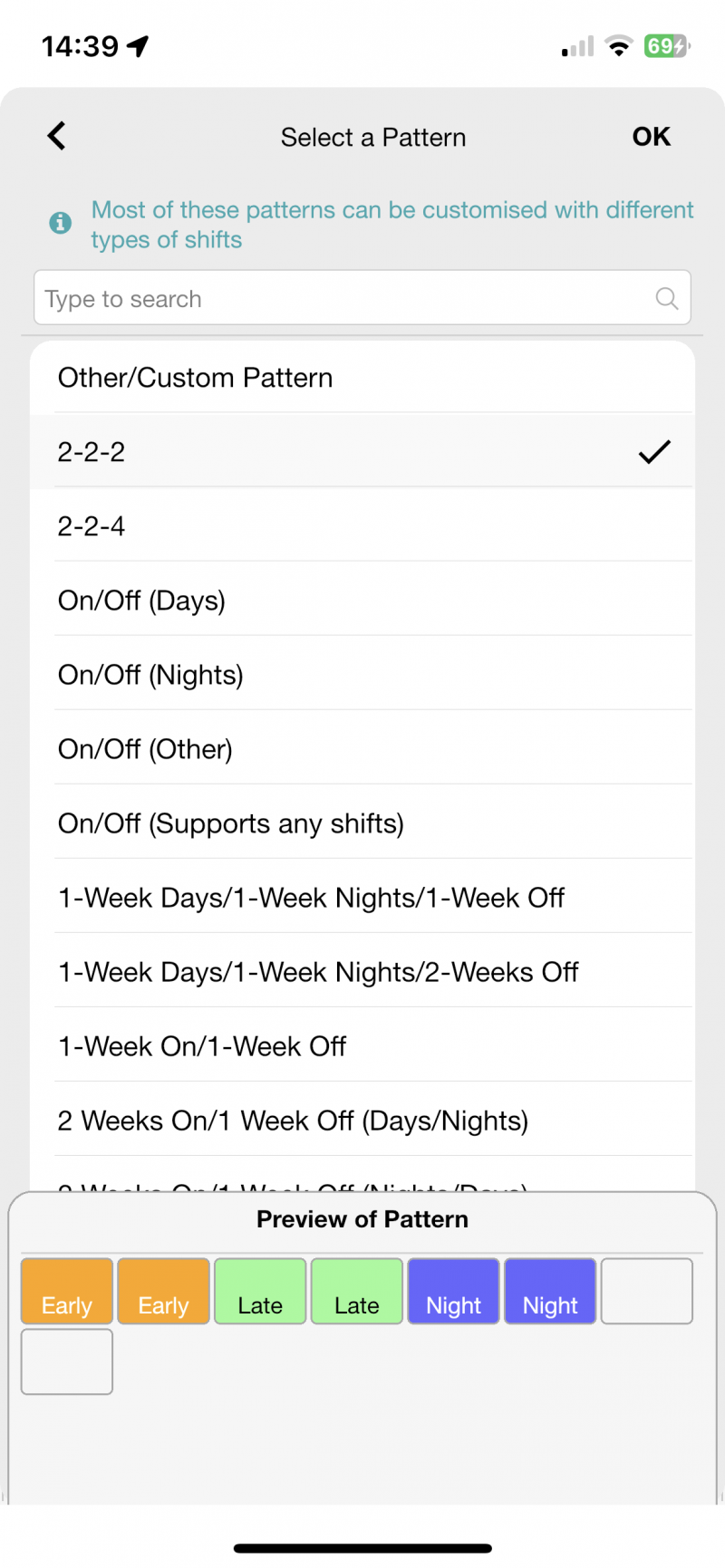This screenshot has width=725, height=1568.
Task: Click the info icon beside the patterns note
Action: pyautogui.click(x=60, y=223)
